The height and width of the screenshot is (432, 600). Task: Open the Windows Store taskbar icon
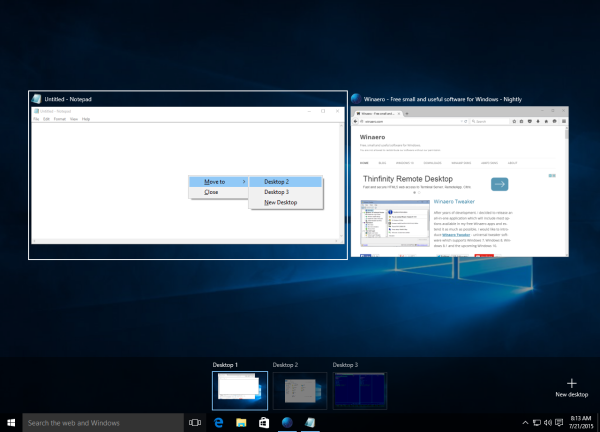click(264, 422)
